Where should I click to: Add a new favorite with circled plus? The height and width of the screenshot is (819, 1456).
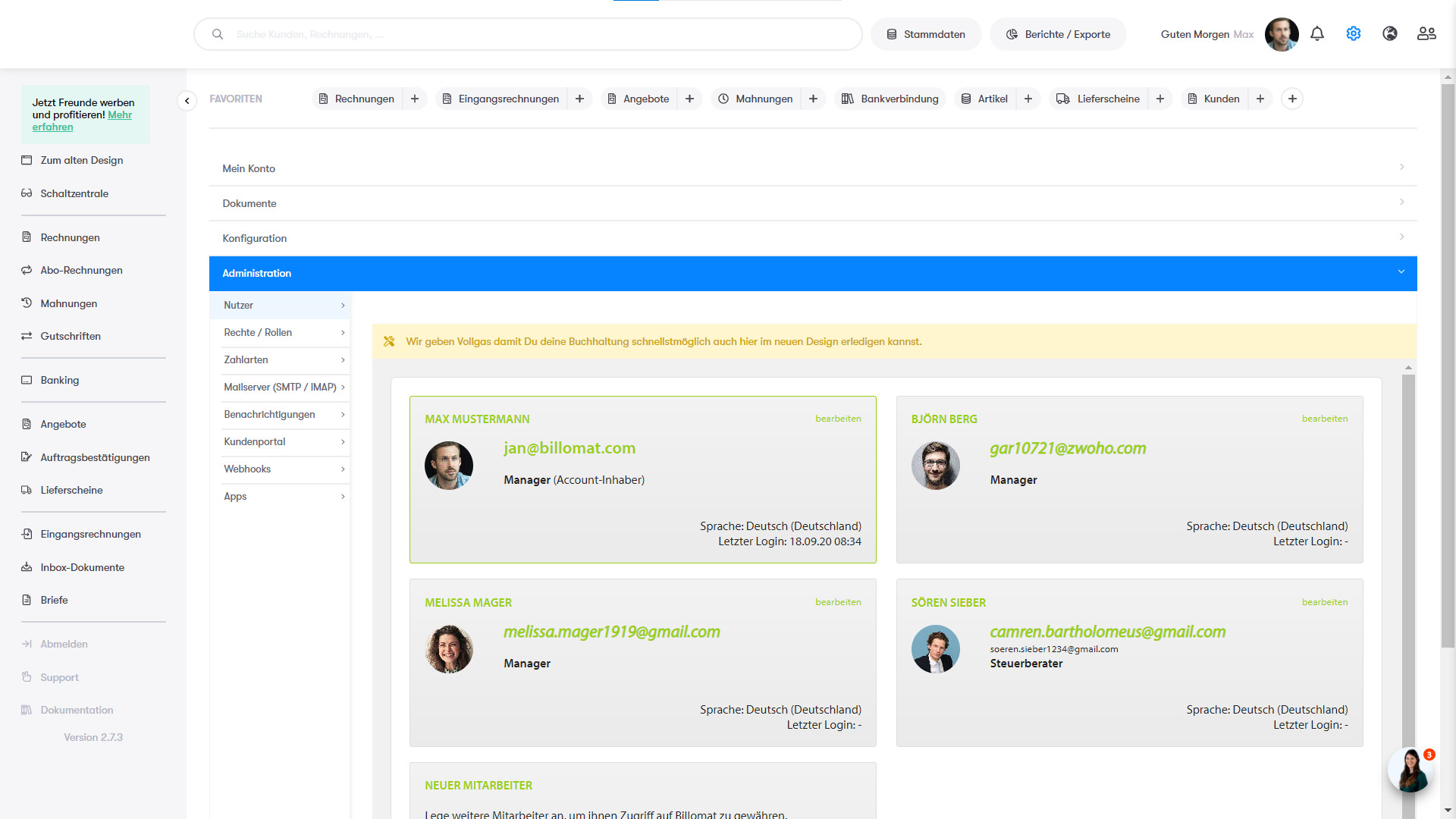pyautogui.click(x=1292, y=99)
